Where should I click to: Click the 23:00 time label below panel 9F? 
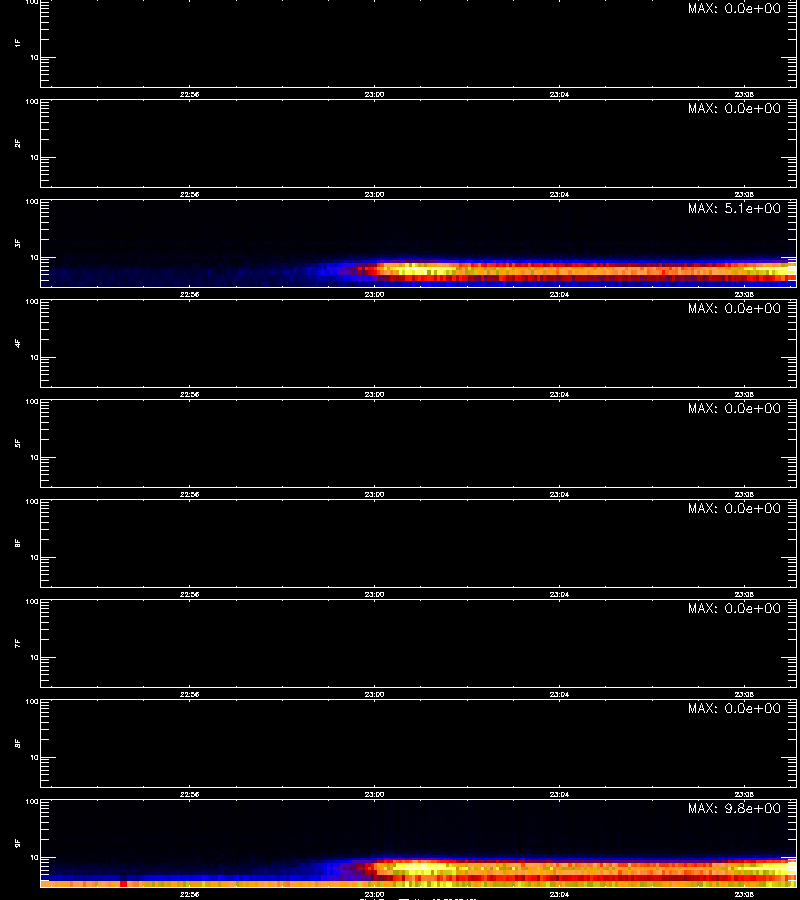tap(374, 894)
